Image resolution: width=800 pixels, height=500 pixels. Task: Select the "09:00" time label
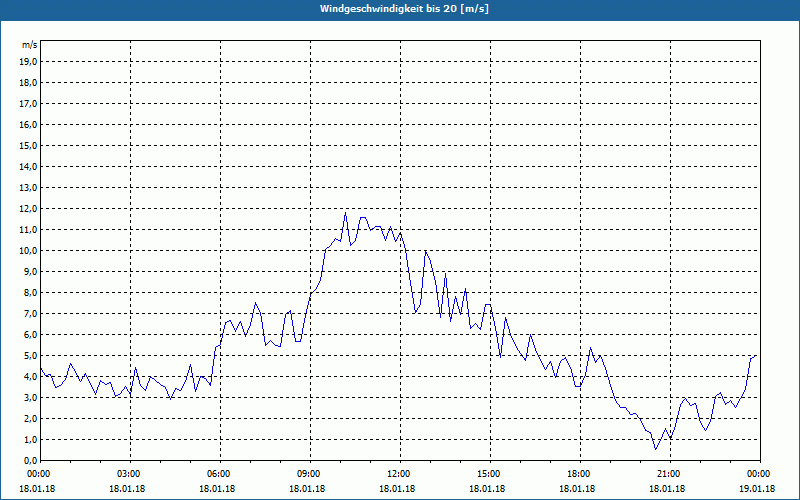pos(310,474)
